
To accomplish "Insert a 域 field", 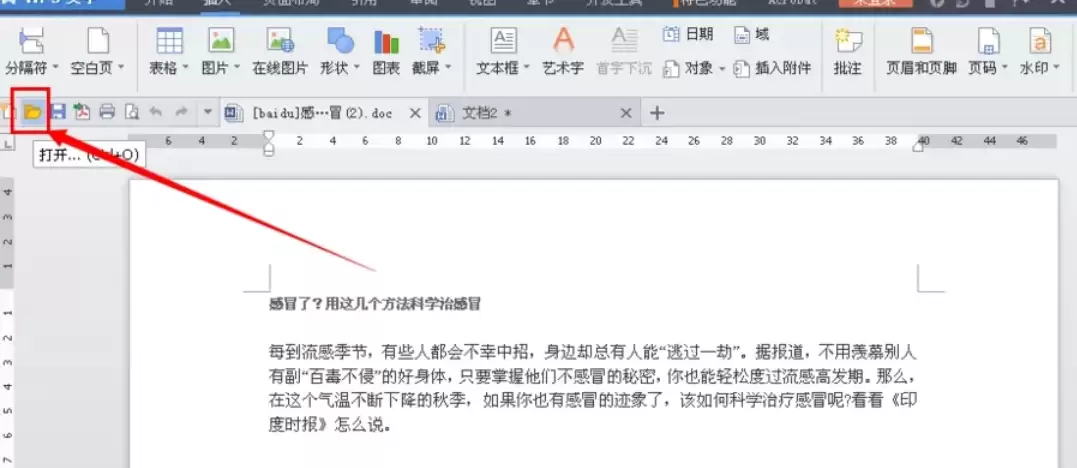I will click(x=751, y=34).
